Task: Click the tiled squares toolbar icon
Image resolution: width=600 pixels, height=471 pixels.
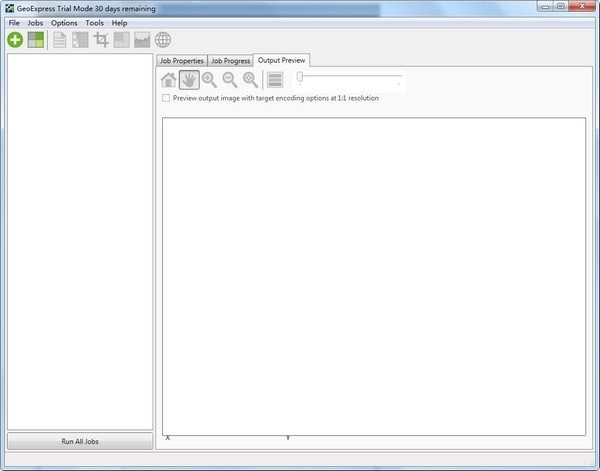Action: click(x=122, y=40)
